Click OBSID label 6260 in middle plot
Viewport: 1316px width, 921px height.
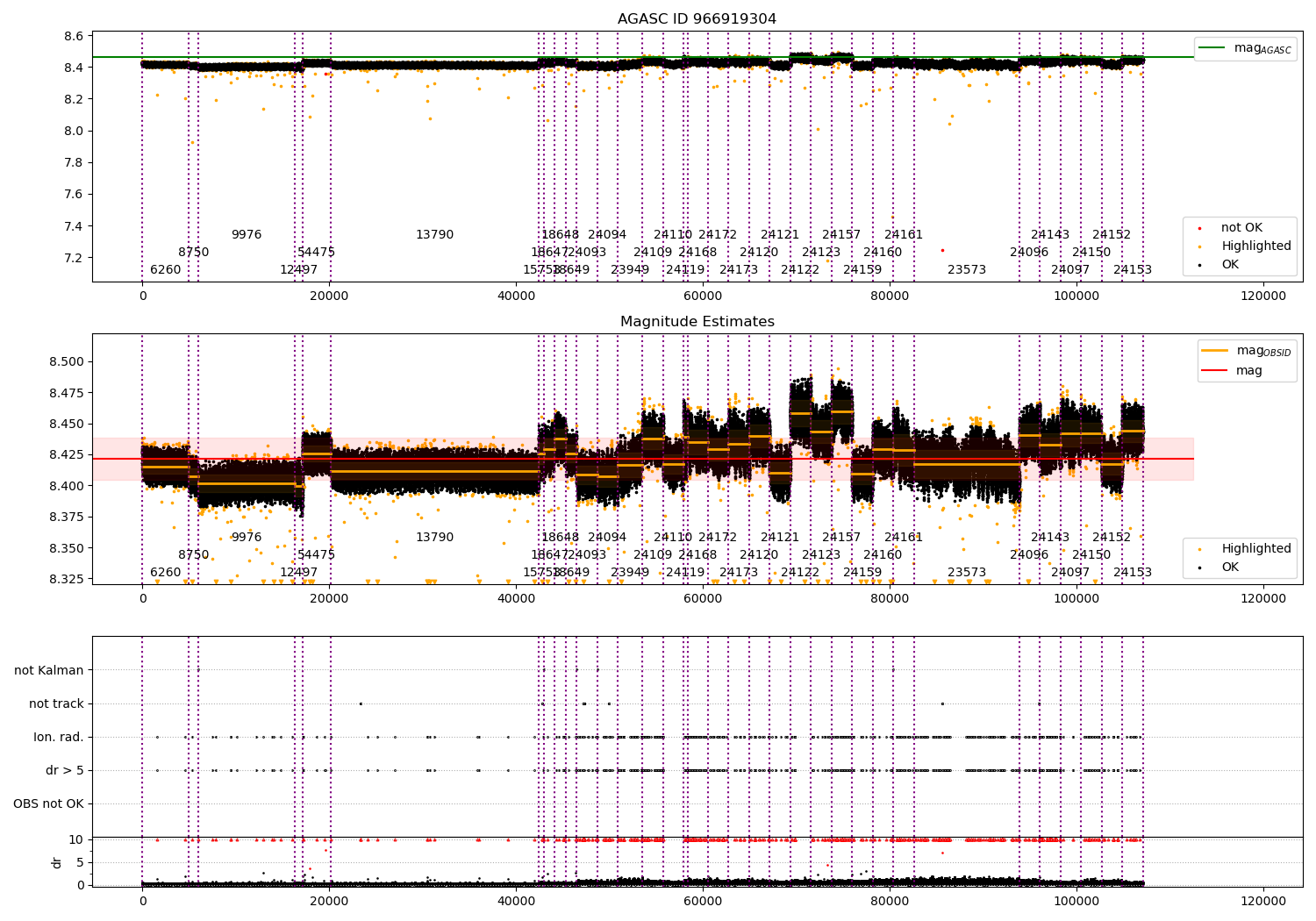coord(166,573)
